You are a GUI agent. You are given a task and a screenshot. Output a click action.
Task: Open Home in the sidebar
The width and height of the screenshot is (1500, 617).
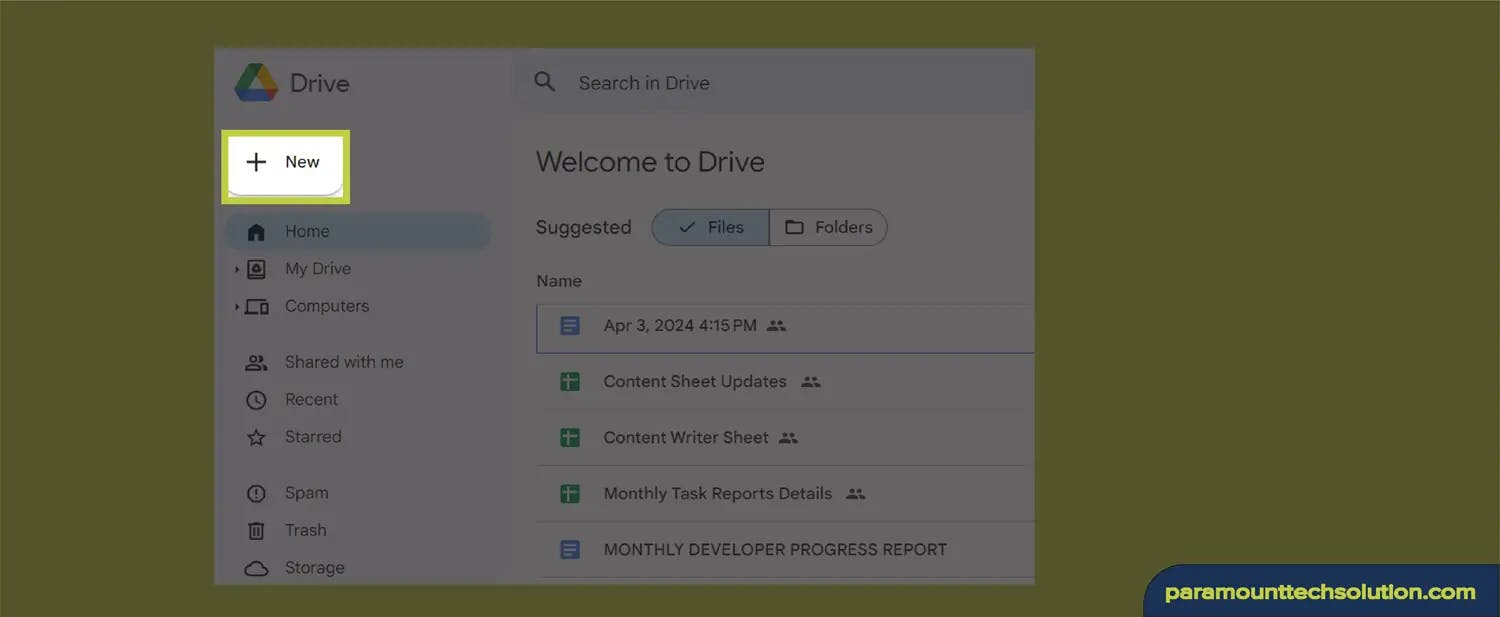[x=360, y=232]
